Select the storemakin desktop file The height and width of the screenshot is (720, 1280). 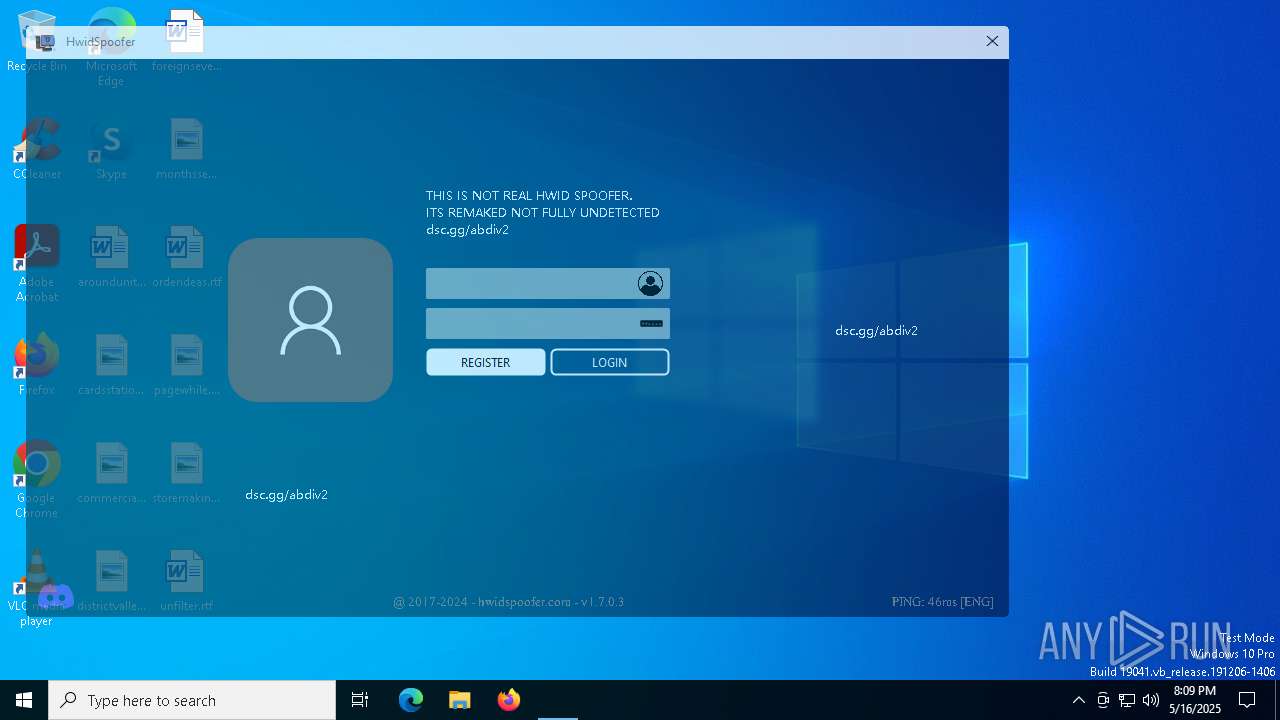(186, 473)
